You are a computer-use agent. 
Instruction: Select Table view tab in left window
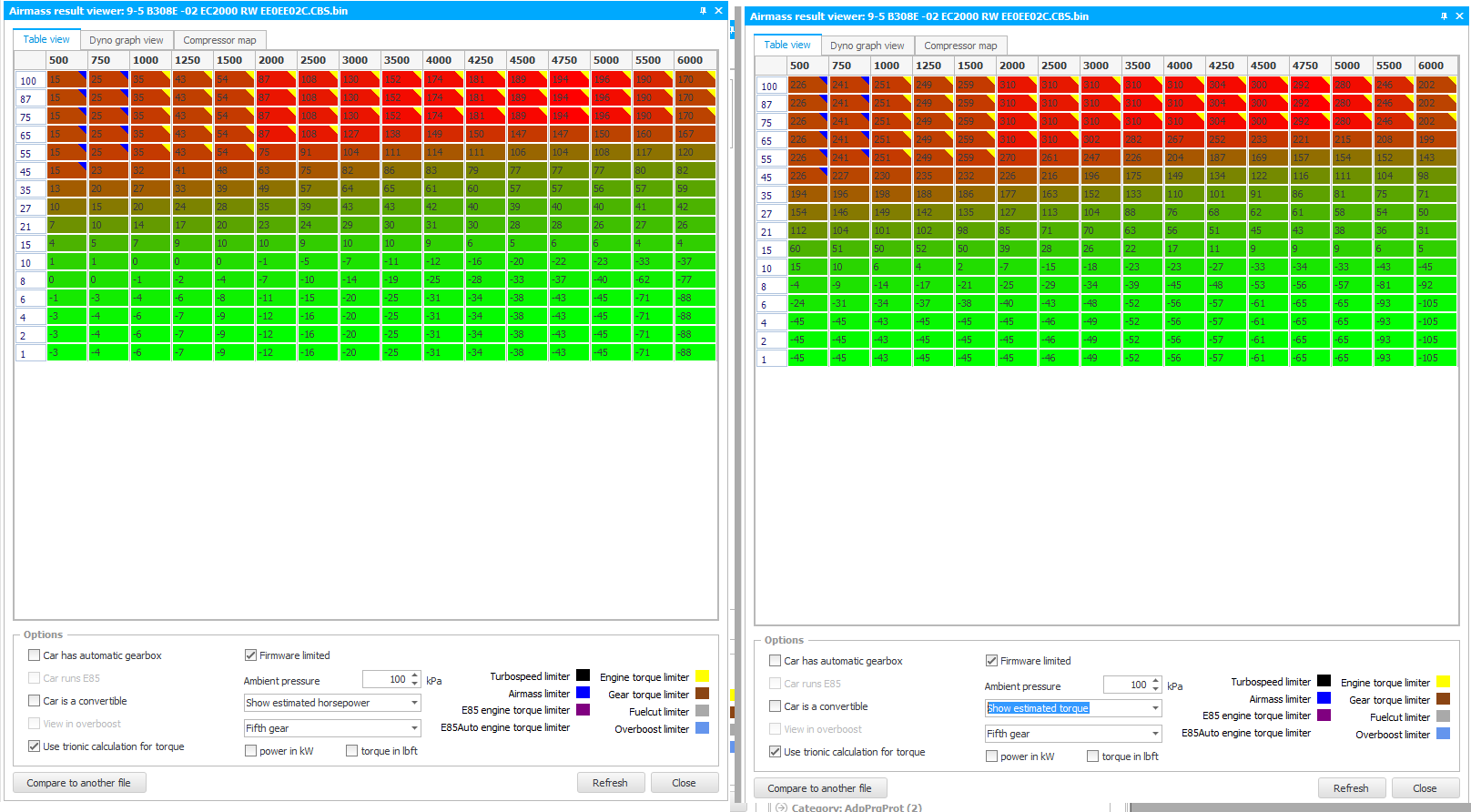click(46, 39)
